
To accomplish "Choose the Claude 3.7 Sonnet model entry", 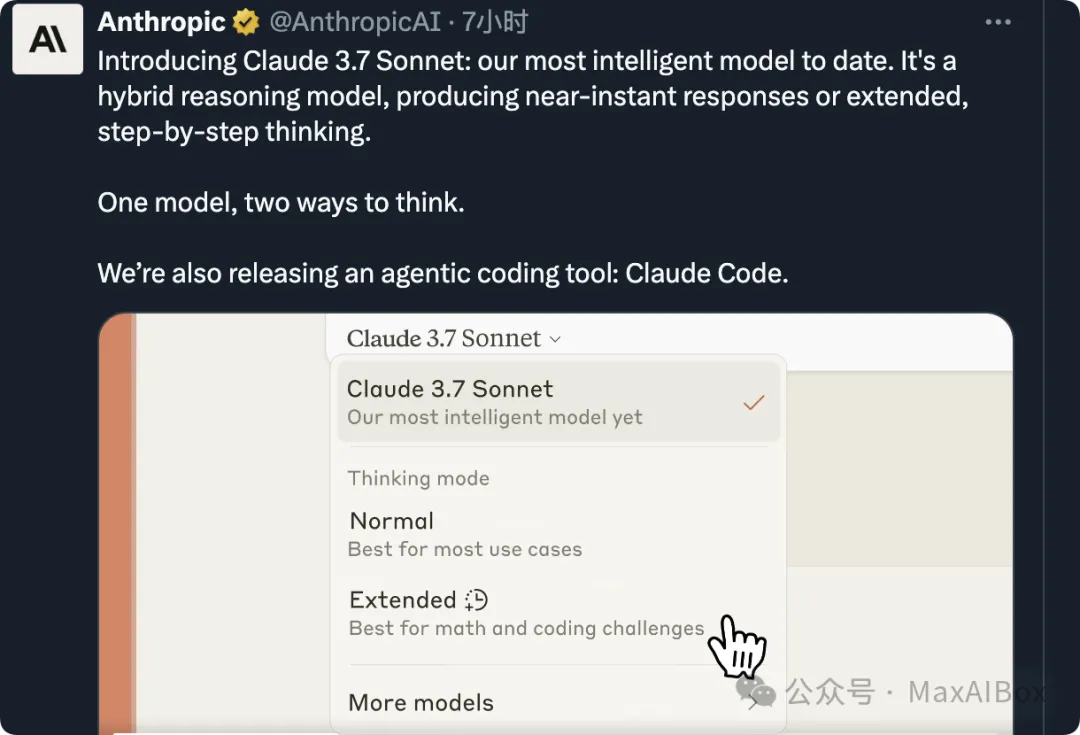I will pyautogui.click(x=558, y=402).
